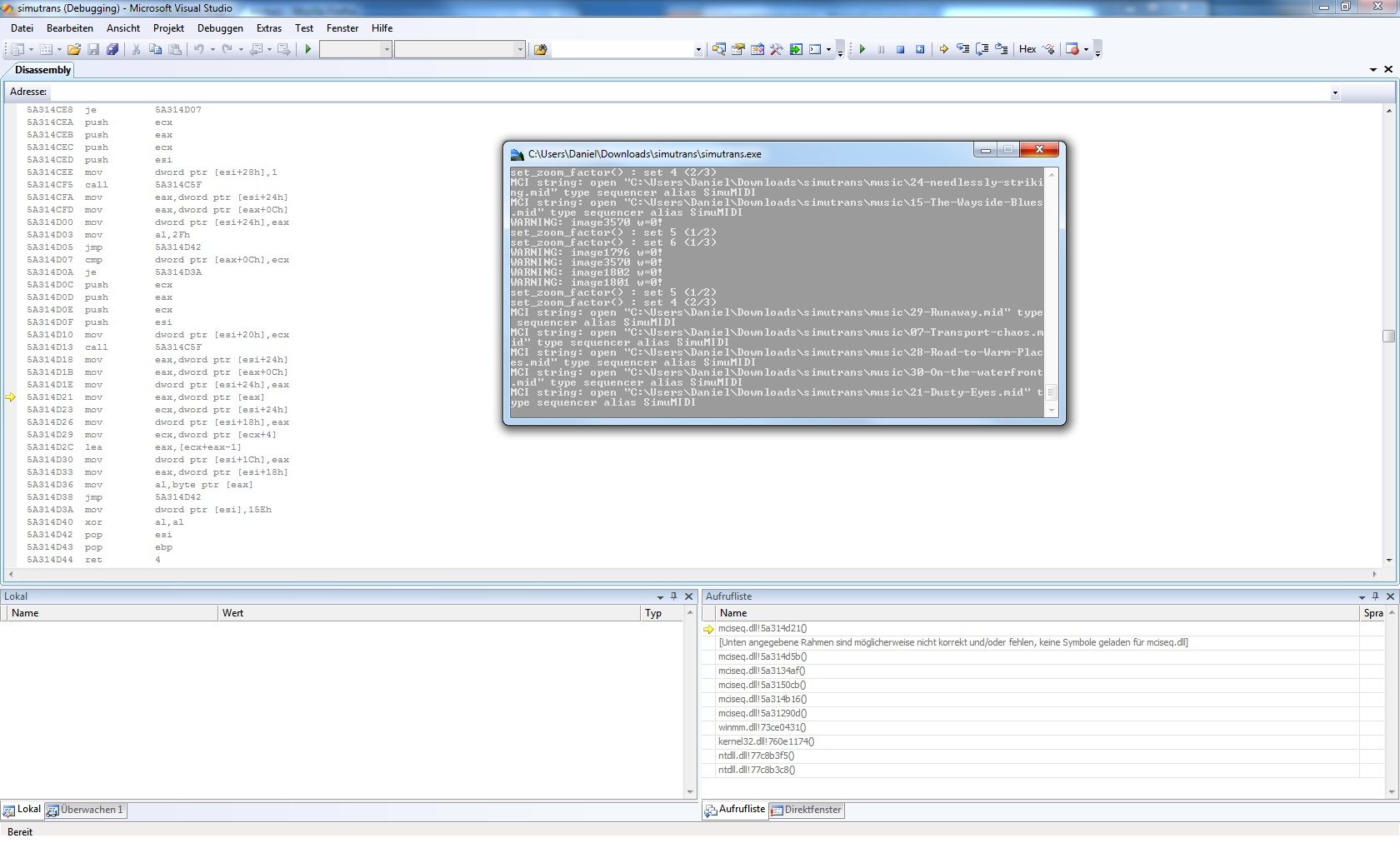1400x853 pixels.
Task: Toggle Hex display mode
Action: [x=1027, y=50]
